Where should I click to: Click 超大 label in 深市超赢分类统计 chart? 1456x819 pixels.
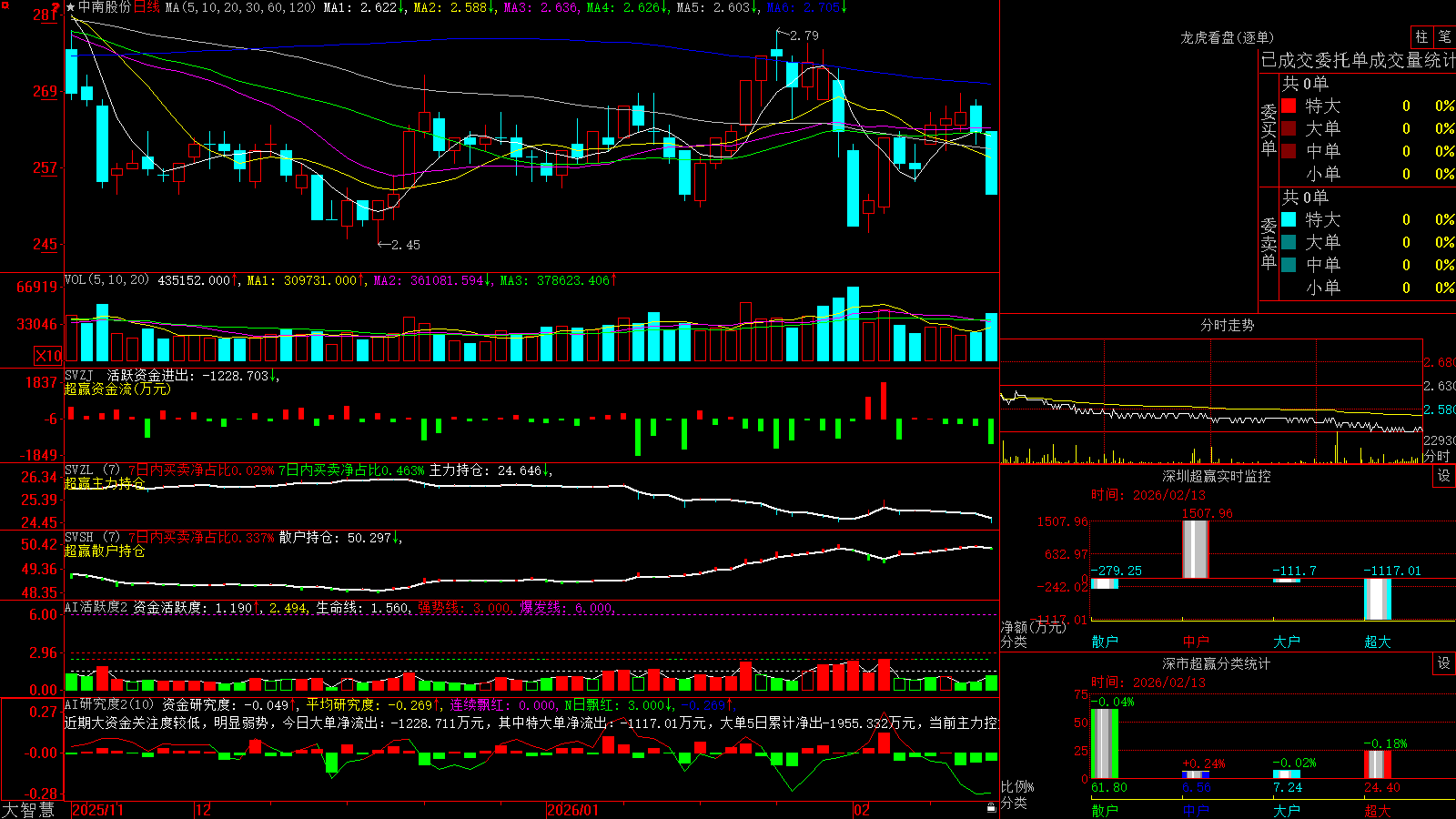click(x=1378, y=811)
